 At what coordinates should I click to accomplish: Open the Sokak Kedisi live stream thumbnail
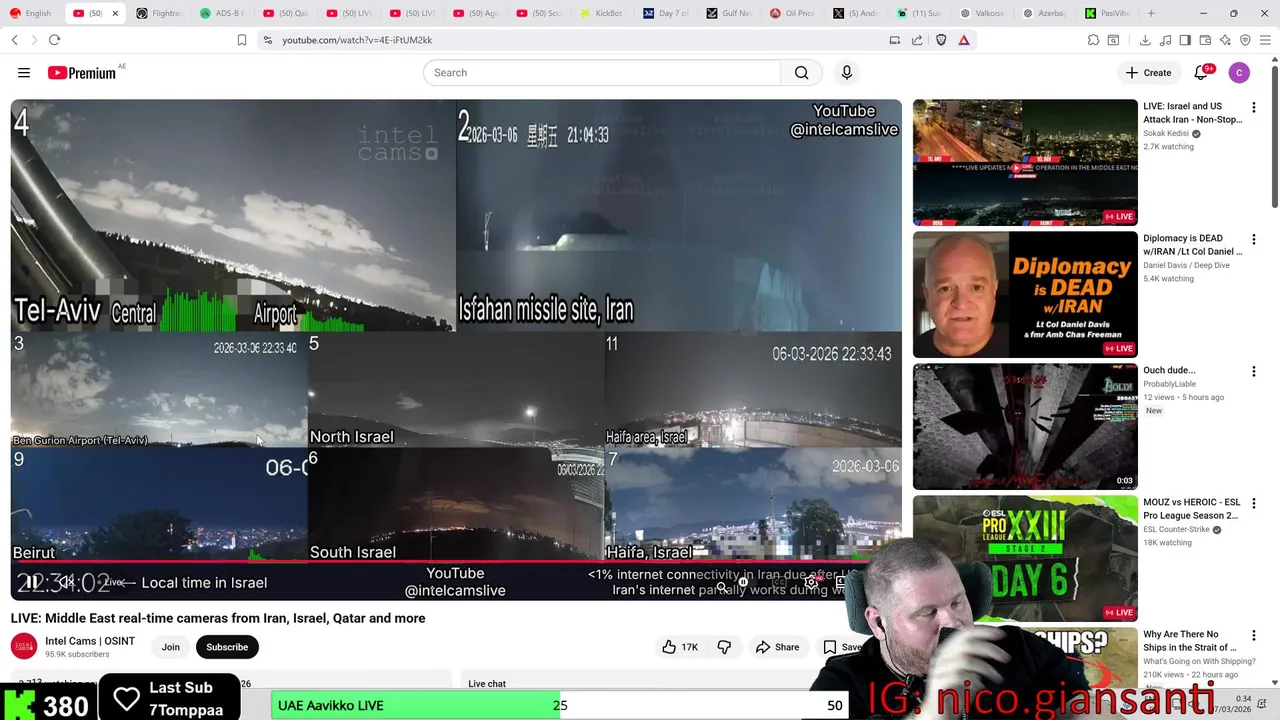(x=1025, y=162)
